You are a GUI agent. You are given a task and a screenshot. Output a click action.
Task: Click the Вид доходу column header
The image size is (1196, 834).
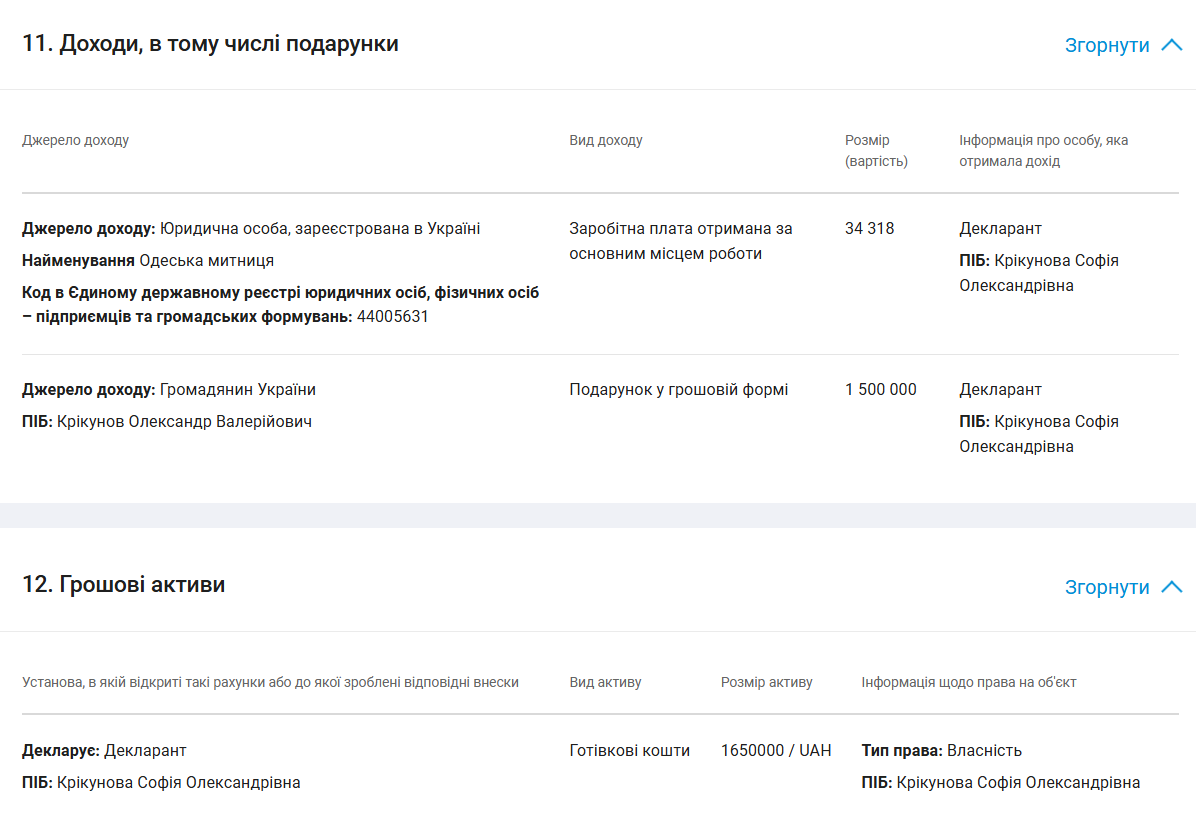606,140
